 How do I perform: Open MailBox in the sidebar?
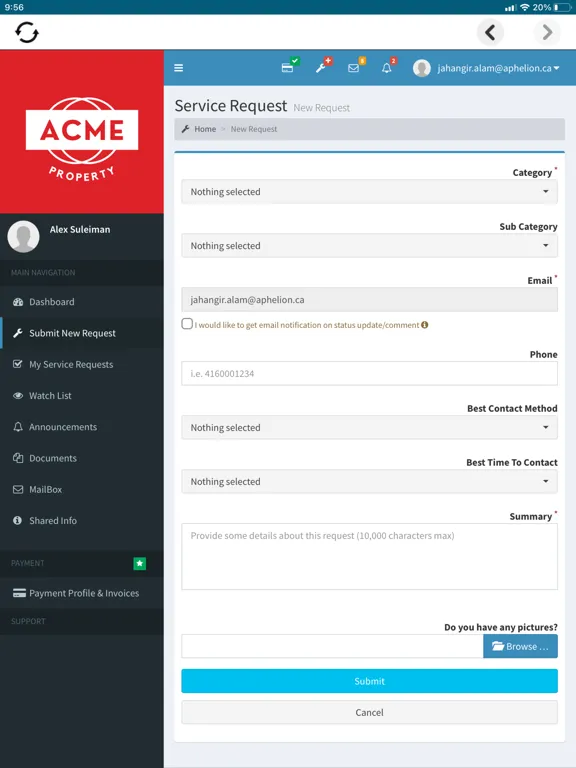point(82,489)
